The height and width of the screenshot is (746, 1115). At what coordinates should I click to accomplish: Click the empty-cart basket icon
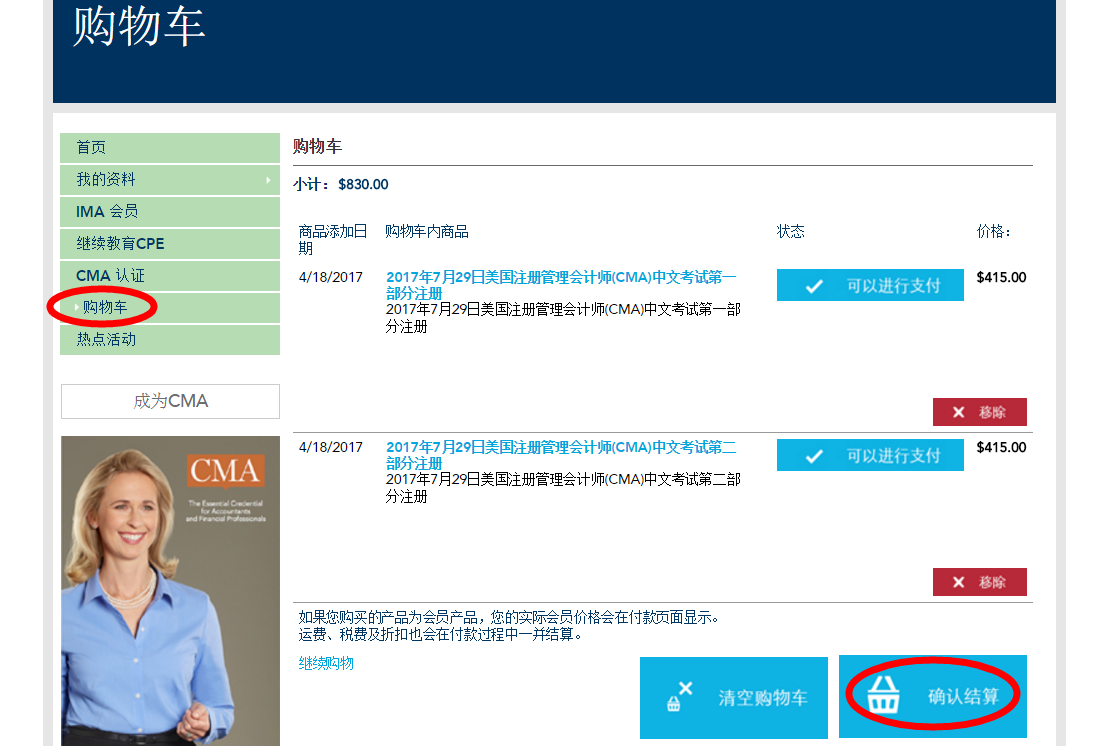click(679, 696)
